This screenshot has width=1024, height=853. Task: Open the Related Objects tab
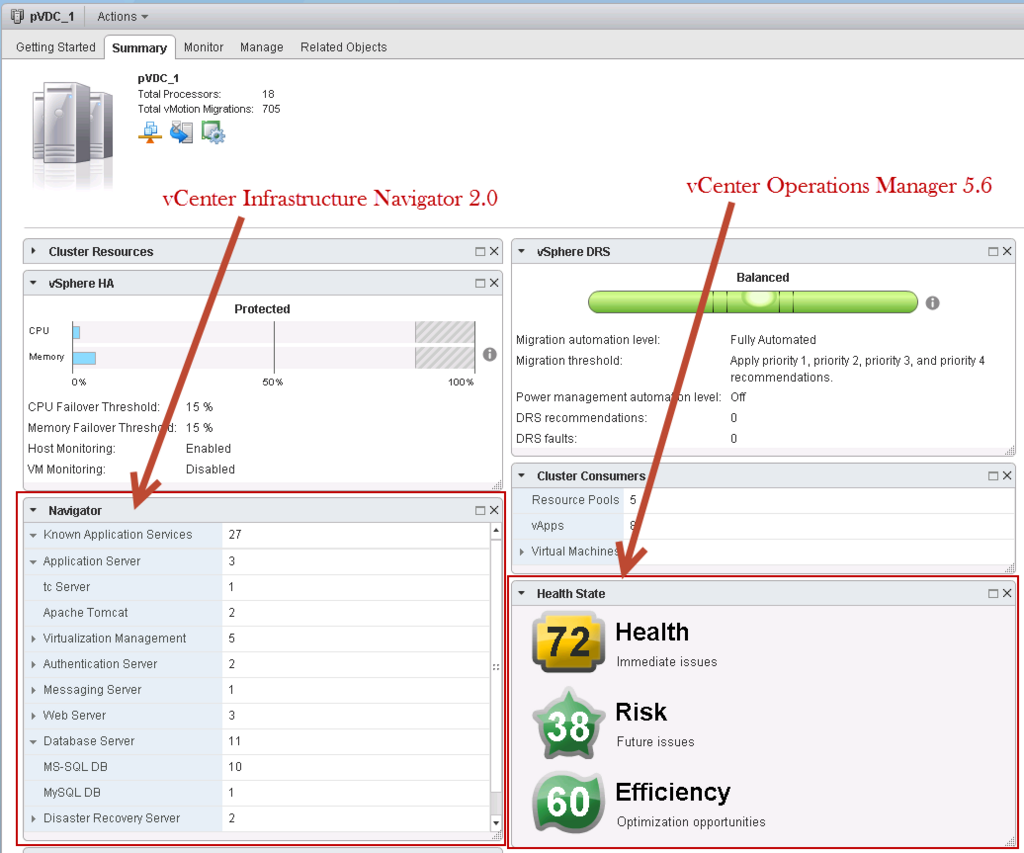coord(343,47)
